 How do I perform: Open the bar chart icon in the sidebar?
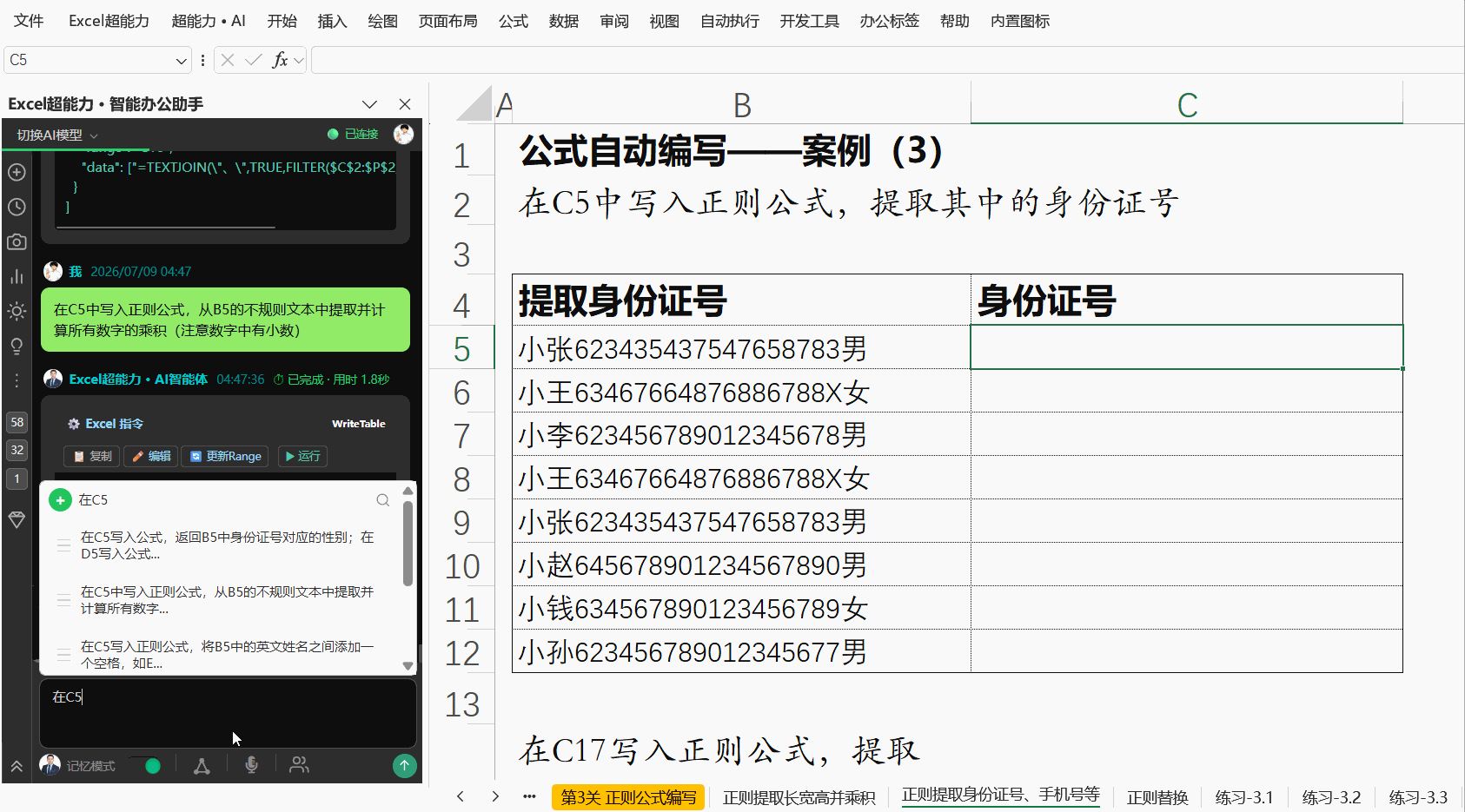[17, 276]
